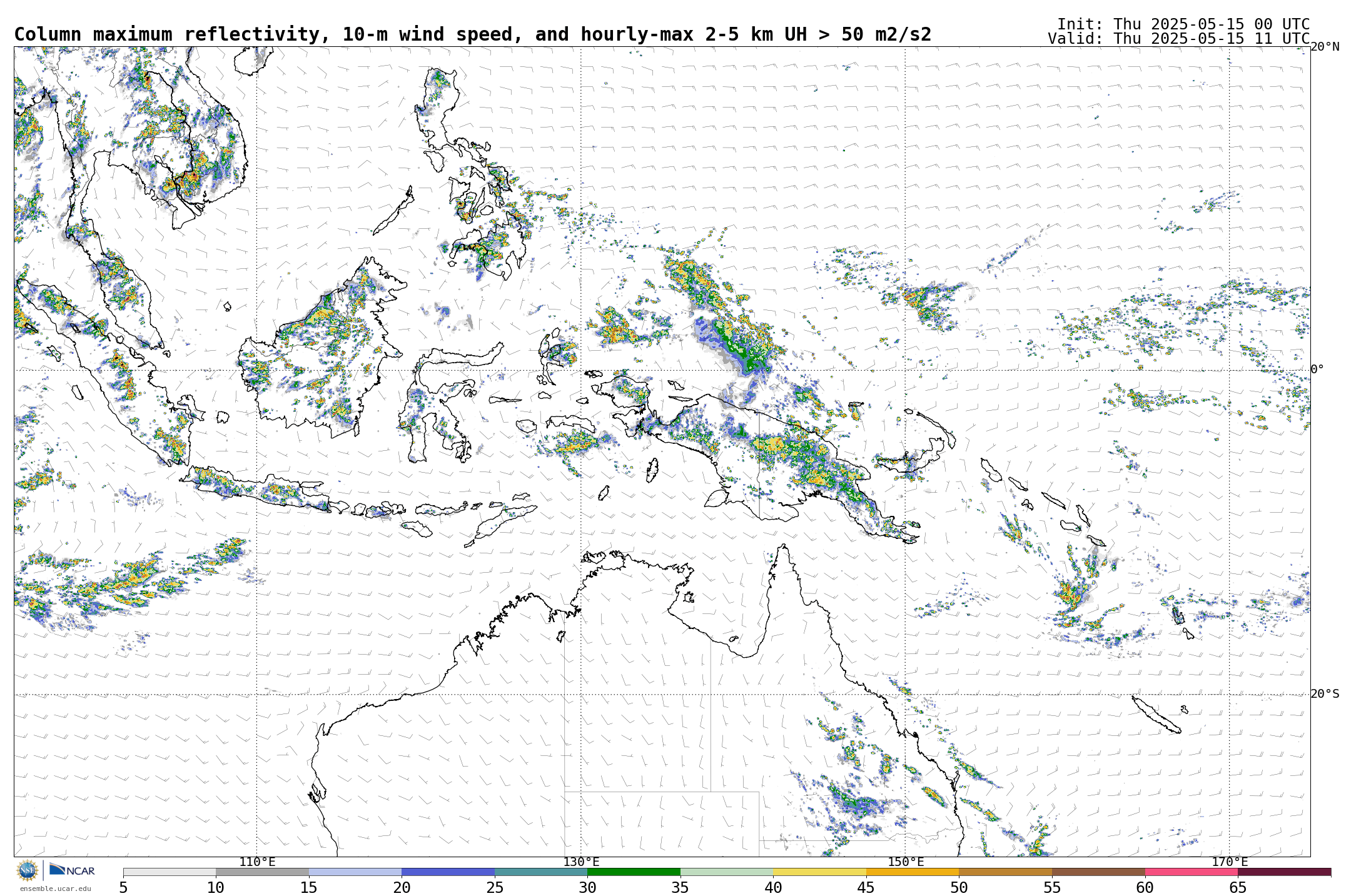The width and height of the screenshot is (1351, 896).
Task: Click colorbar tick label 55
Action: pyautogui.click(x=1052, y=888)
